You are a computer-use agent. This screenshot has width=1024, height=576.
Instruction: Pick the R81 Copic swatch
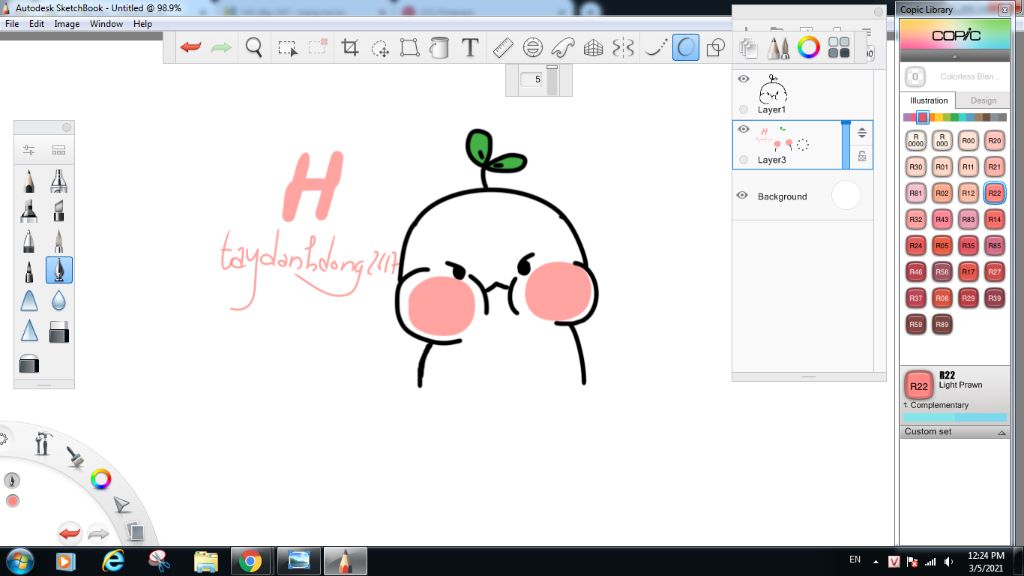coord(916,193)
